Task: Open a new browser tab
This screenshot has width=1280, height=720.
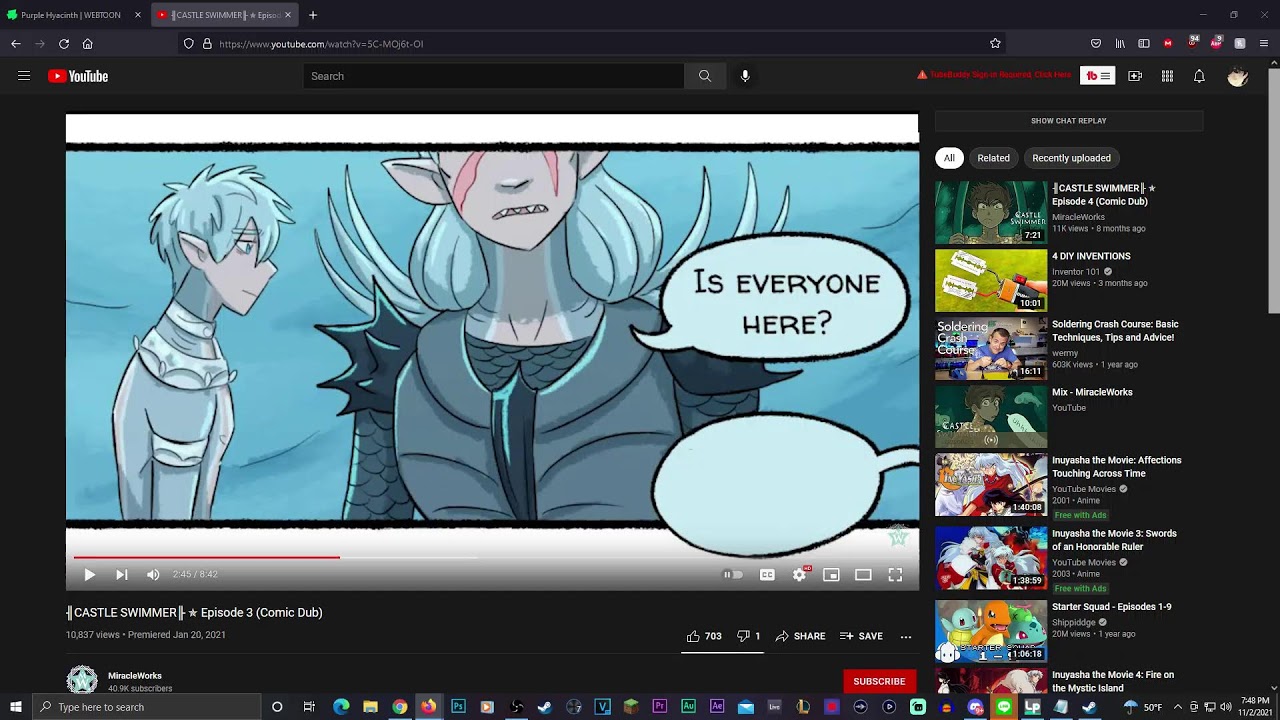Action: (x=313, y=15)
